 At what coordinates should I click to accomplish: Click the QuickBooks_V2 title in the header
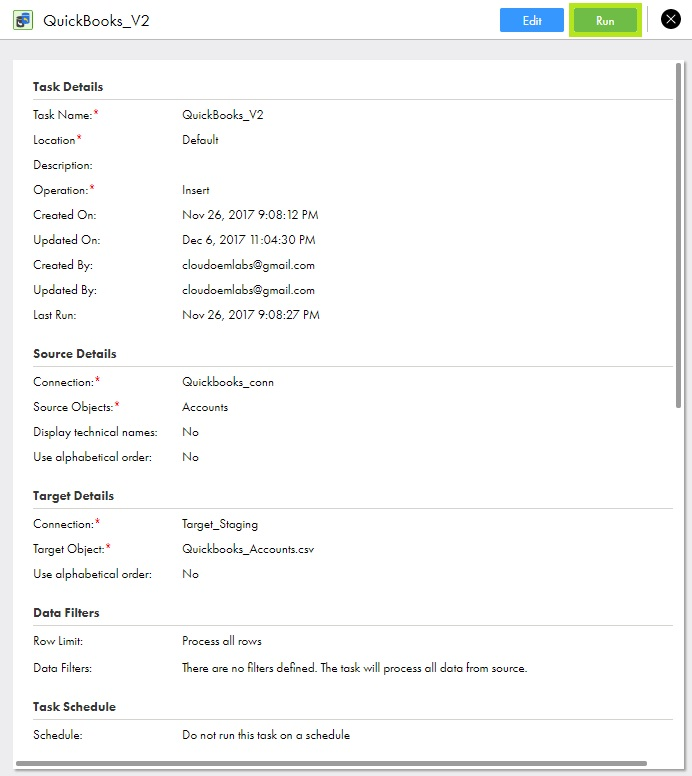point(96,21)
